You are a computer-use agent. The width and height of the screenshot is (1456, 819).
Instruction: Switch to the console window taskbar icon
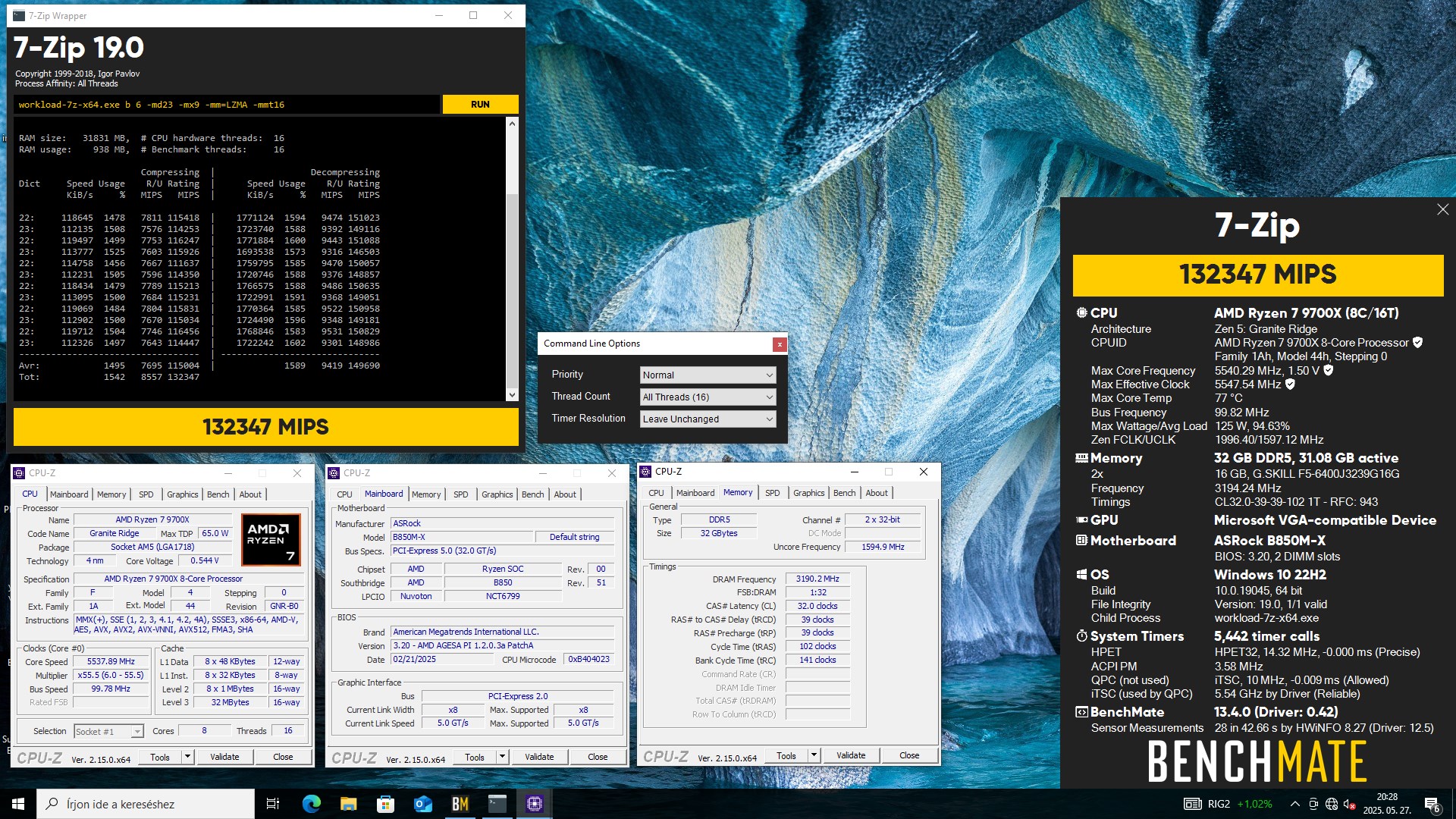click(x=497, y=804)
